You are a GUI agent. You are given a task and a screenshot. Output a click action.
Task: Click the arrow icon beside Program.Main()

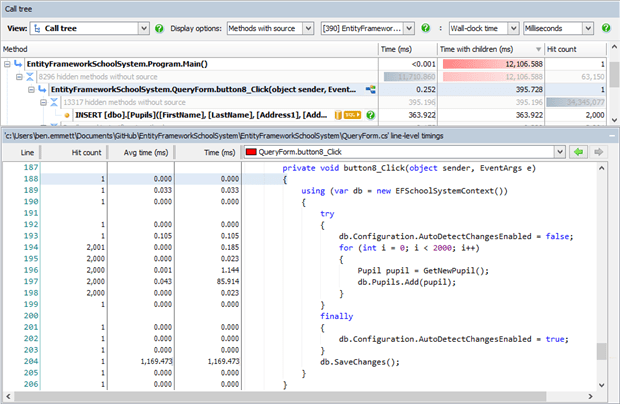click(18, 64)
